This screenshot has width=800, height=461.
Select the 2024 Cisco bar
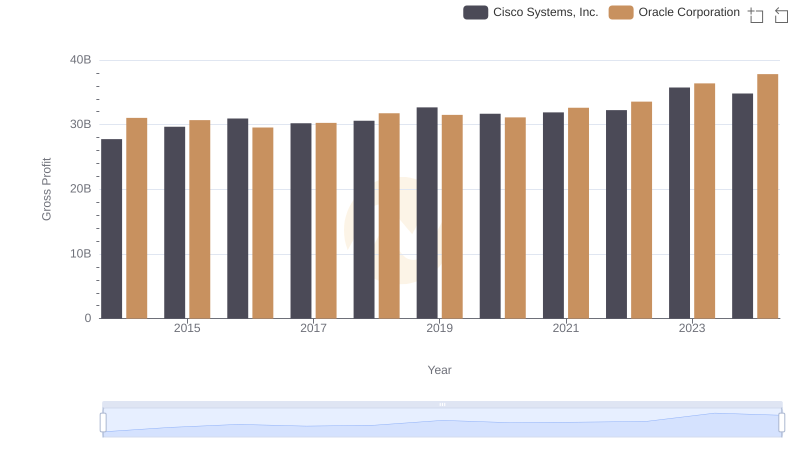[x=742, y=206]
